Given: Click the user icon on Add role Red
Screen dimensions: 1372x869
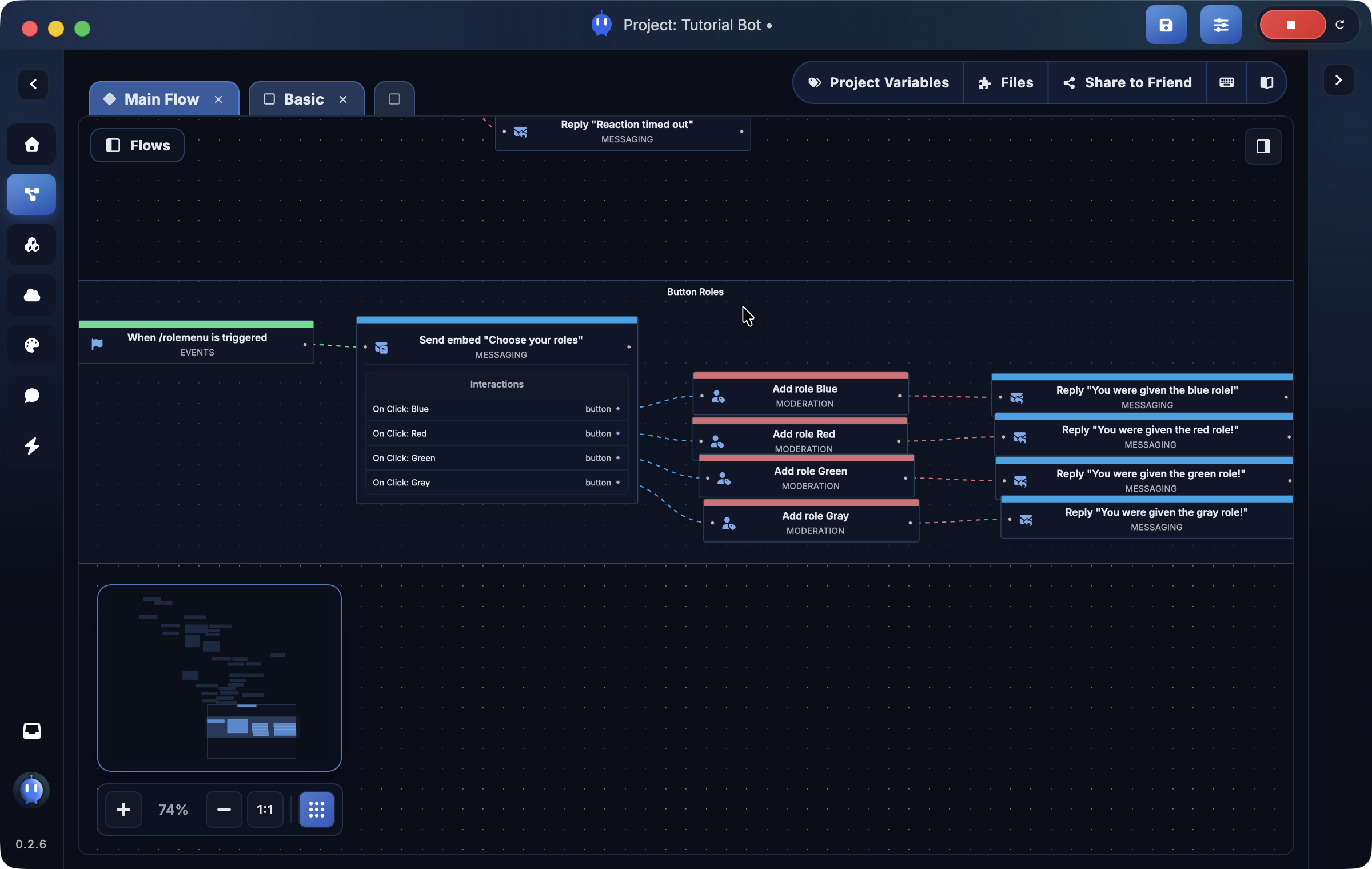Looking at the screenshot, I should pos(717,441).
